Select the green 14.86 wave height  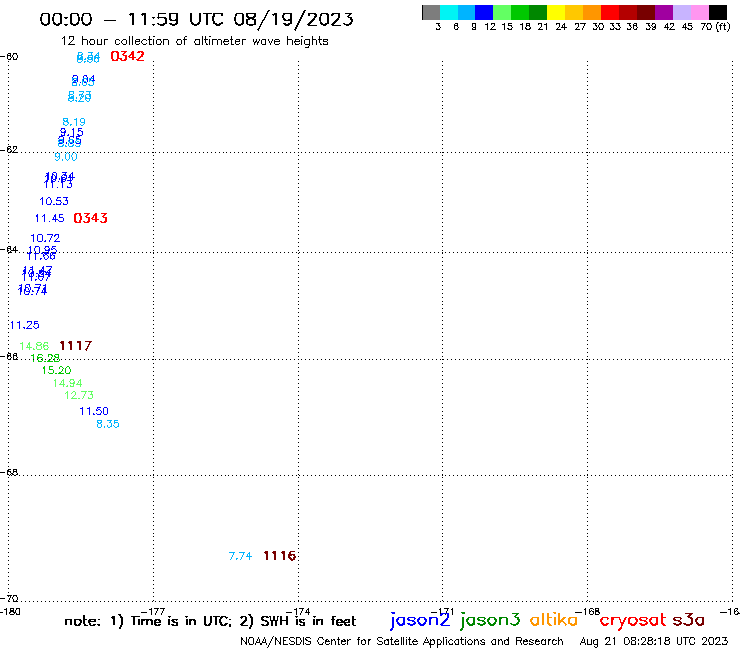coord(34,346)
